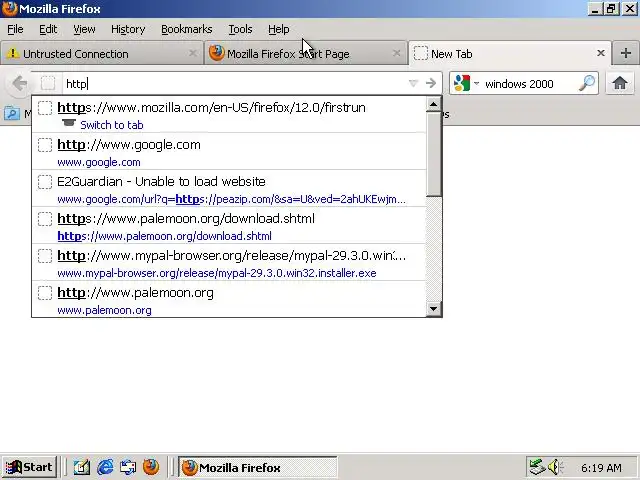Click the Show Desktop quick launch icon

pos(82,467)
